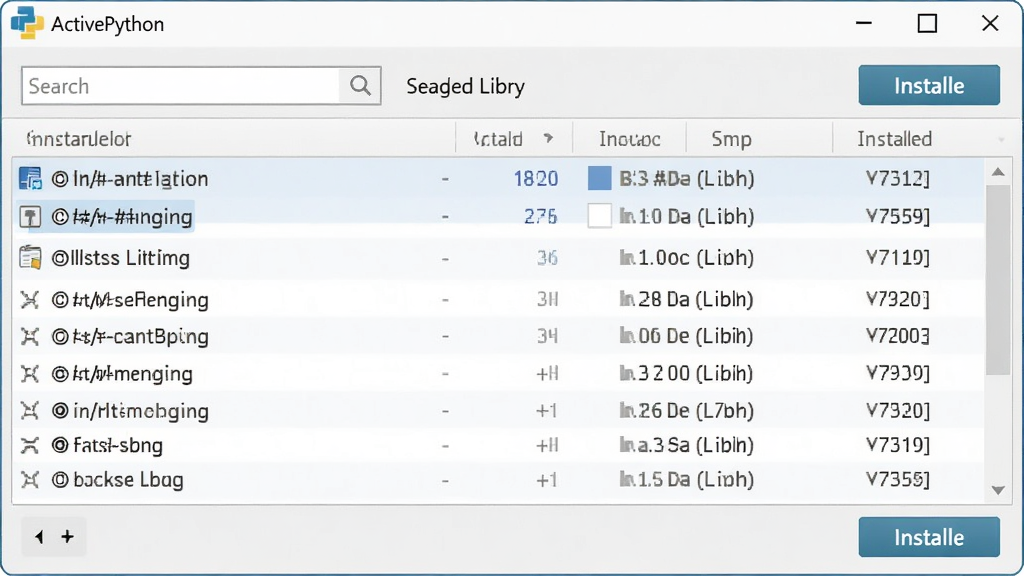Click the value 1820 in first row

536,179
